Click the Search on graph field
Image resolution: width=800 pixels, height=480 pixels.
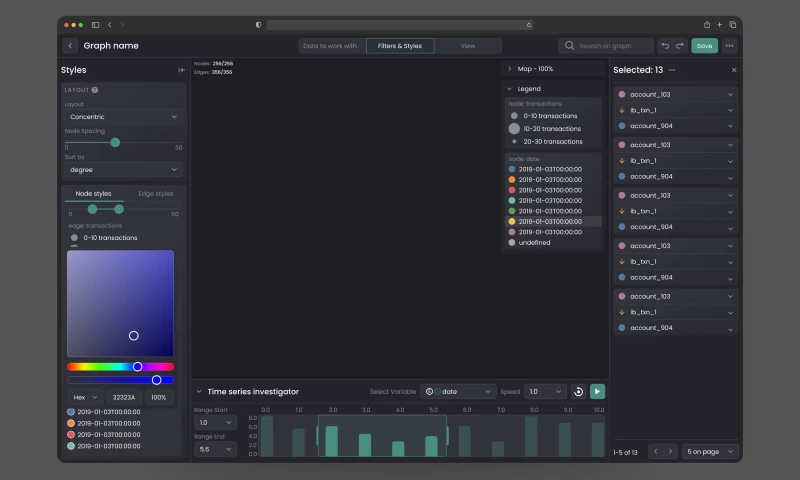pyautogui.click(x=607, y=46)
